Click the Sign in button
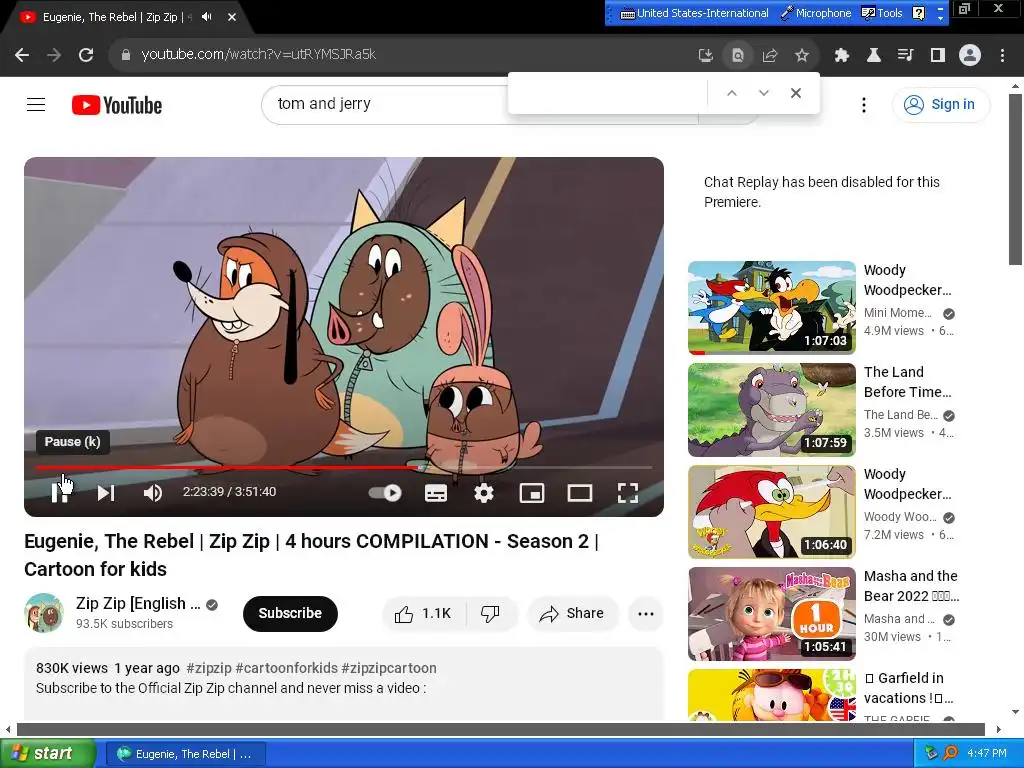The width and height of the screenshot is (1024, 768). click(941, 104)
